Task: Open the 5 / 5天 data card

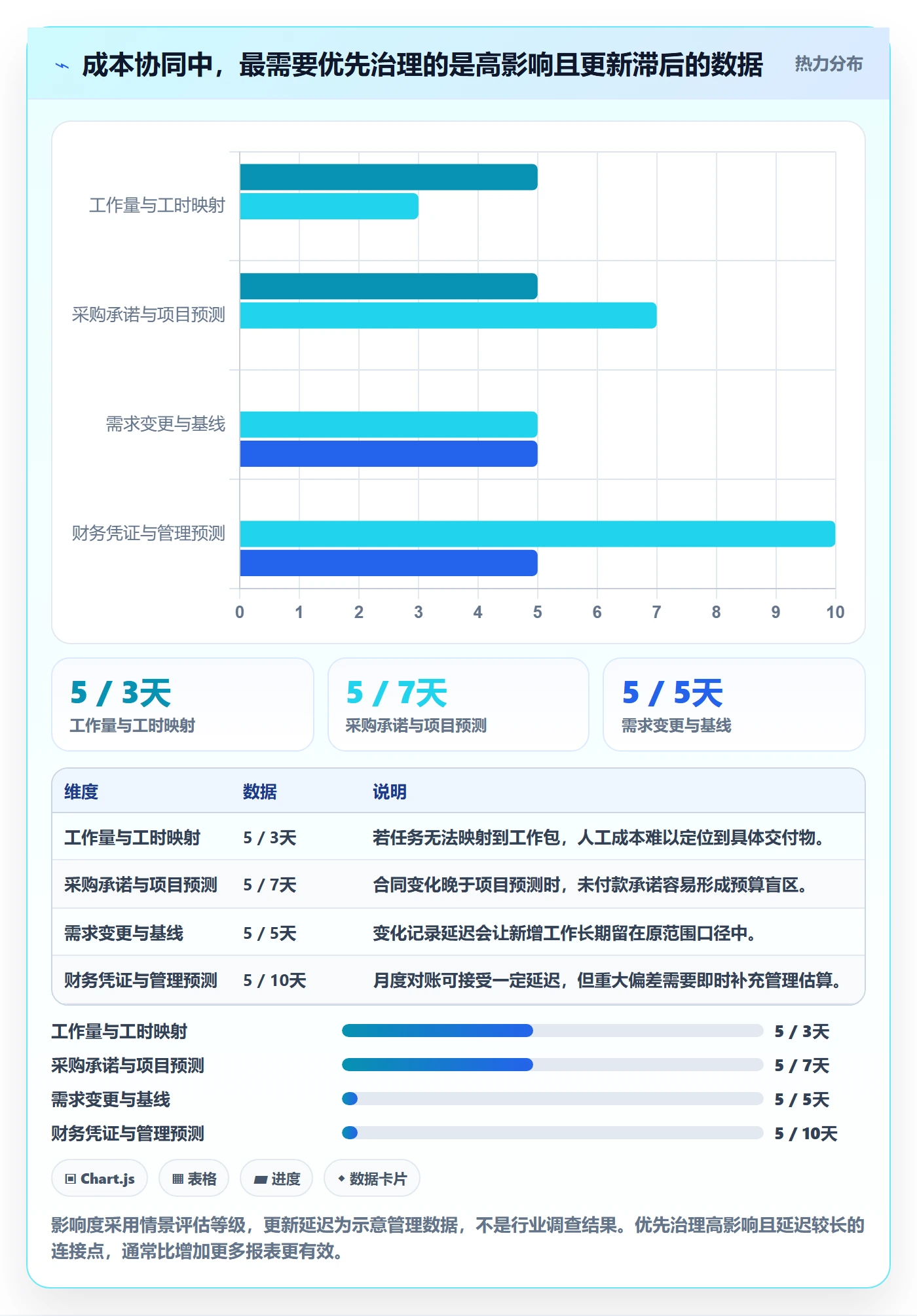Action: [734, 704]
